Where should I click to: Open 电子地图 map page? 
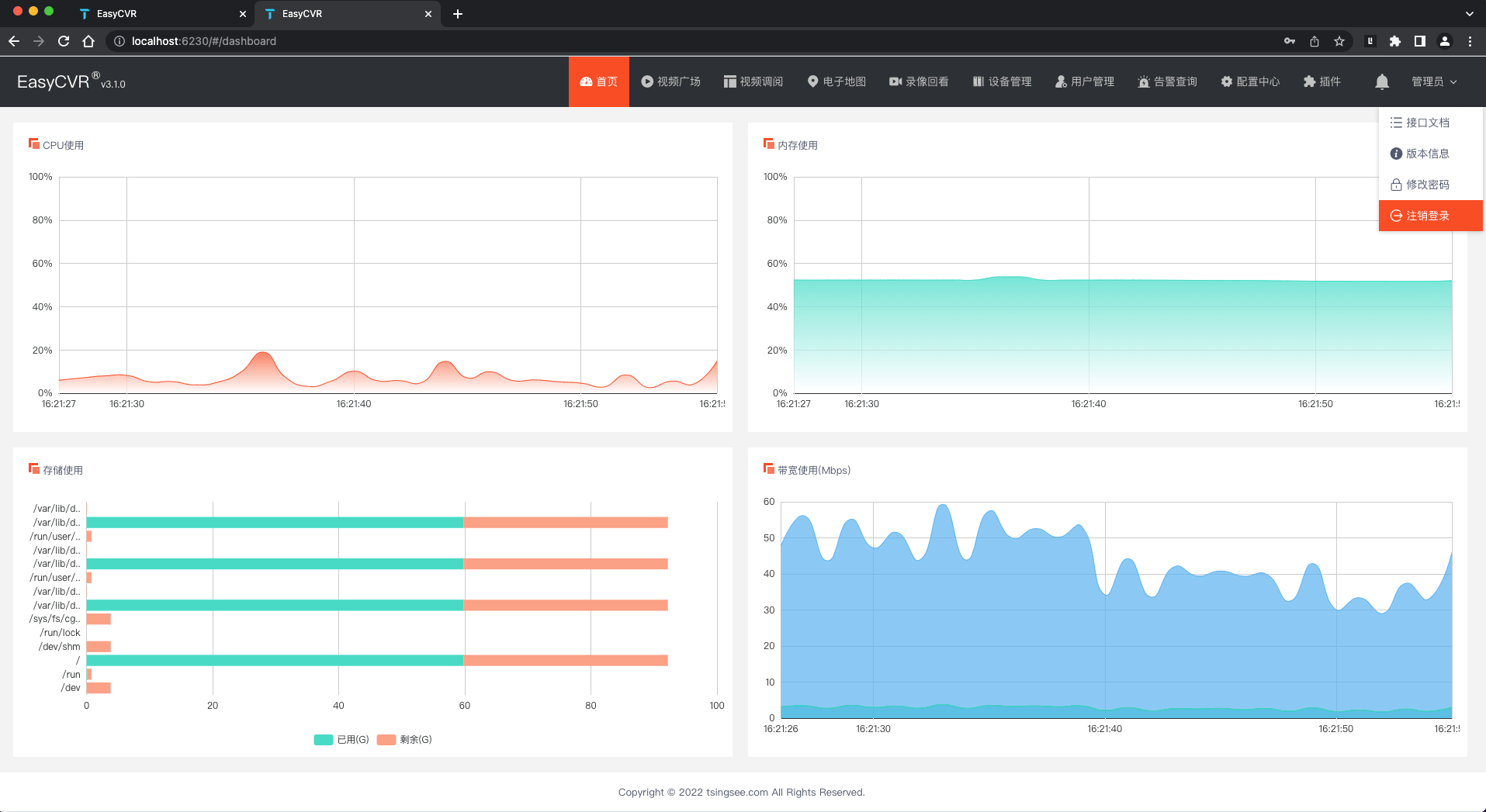coord(837,81)
